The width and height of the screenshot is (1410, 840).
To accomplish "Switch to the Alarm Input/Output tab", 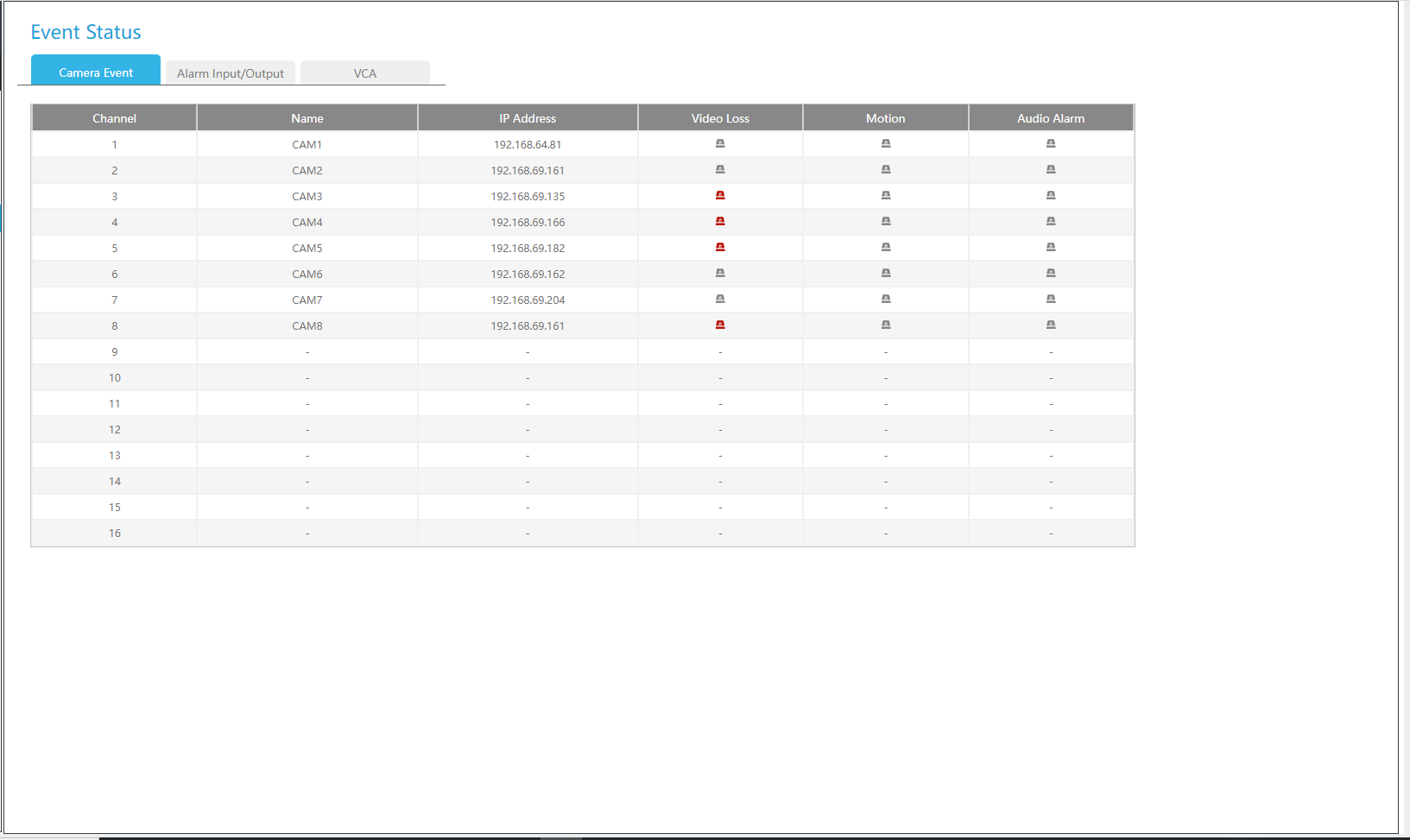I will point(231,73).
